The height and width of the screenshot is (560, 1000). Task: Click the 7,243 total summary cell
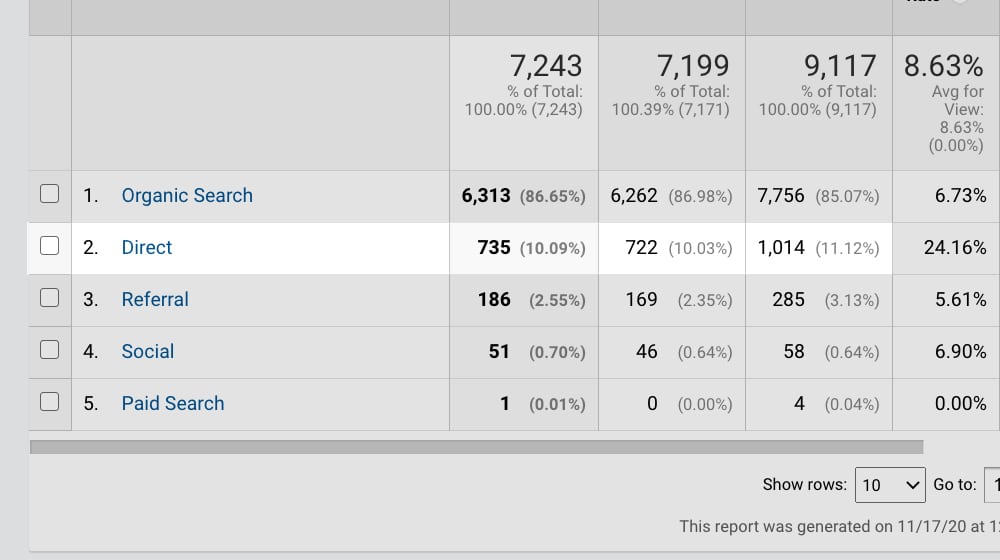[x=545, y=67]
